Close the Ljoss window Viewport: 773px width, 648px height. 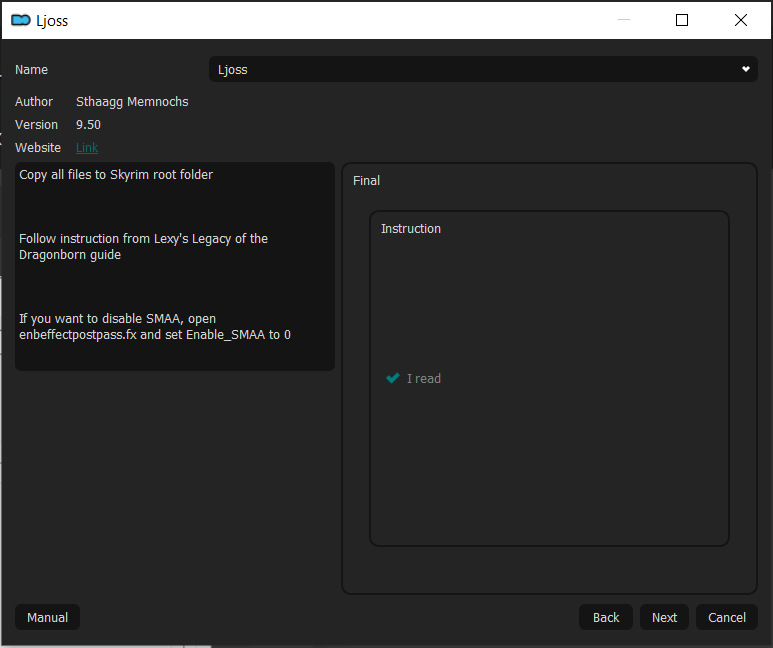point(740,20)
